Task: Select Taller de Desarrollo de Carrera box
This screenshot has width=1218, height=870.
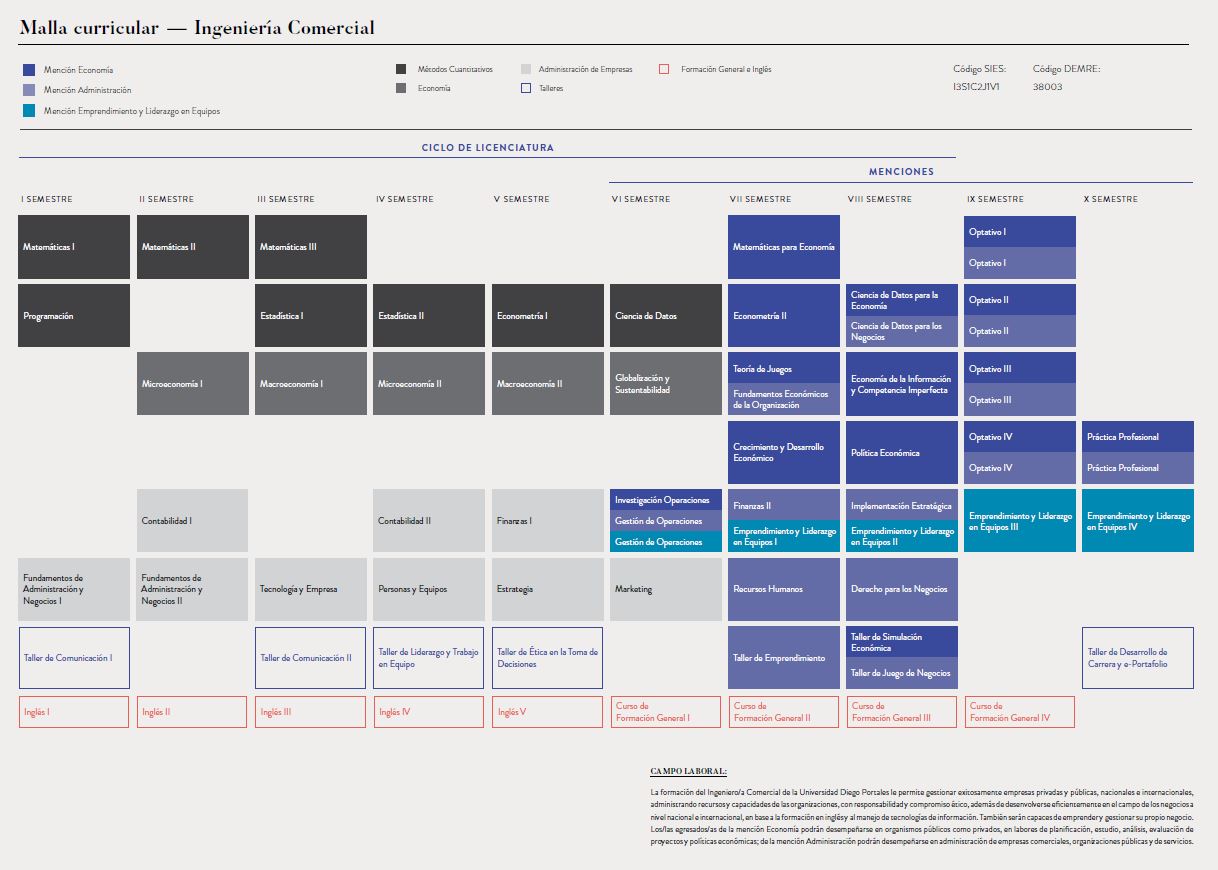Action: [1138, 658]
